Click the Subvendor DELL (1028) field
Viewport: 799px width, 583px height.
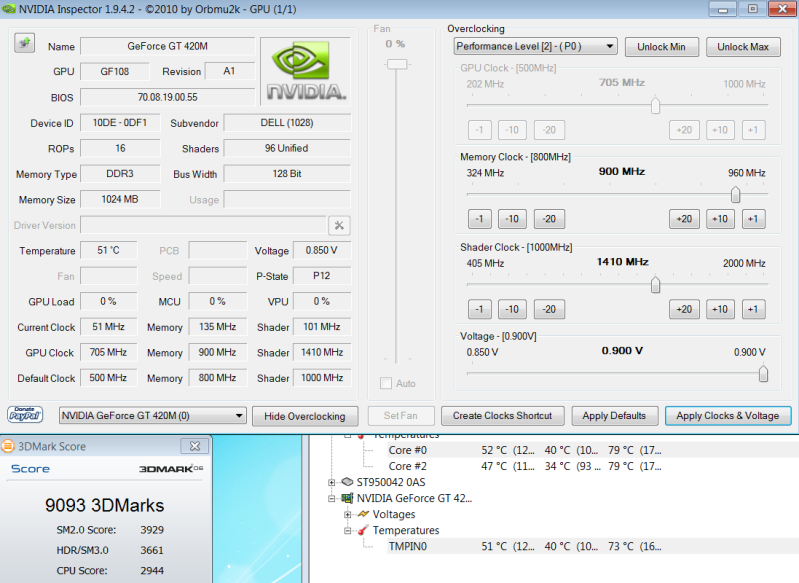287,122
